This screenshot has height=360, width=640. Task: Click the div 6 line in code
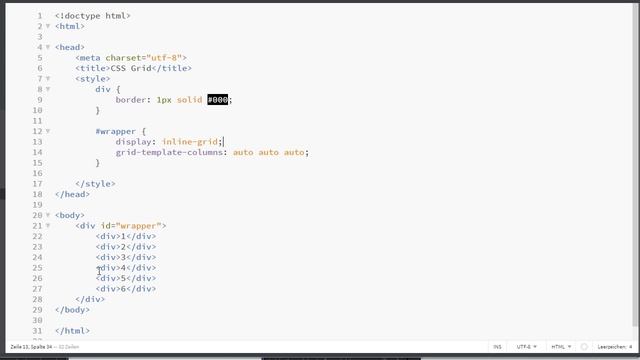[x=126, y=289]
